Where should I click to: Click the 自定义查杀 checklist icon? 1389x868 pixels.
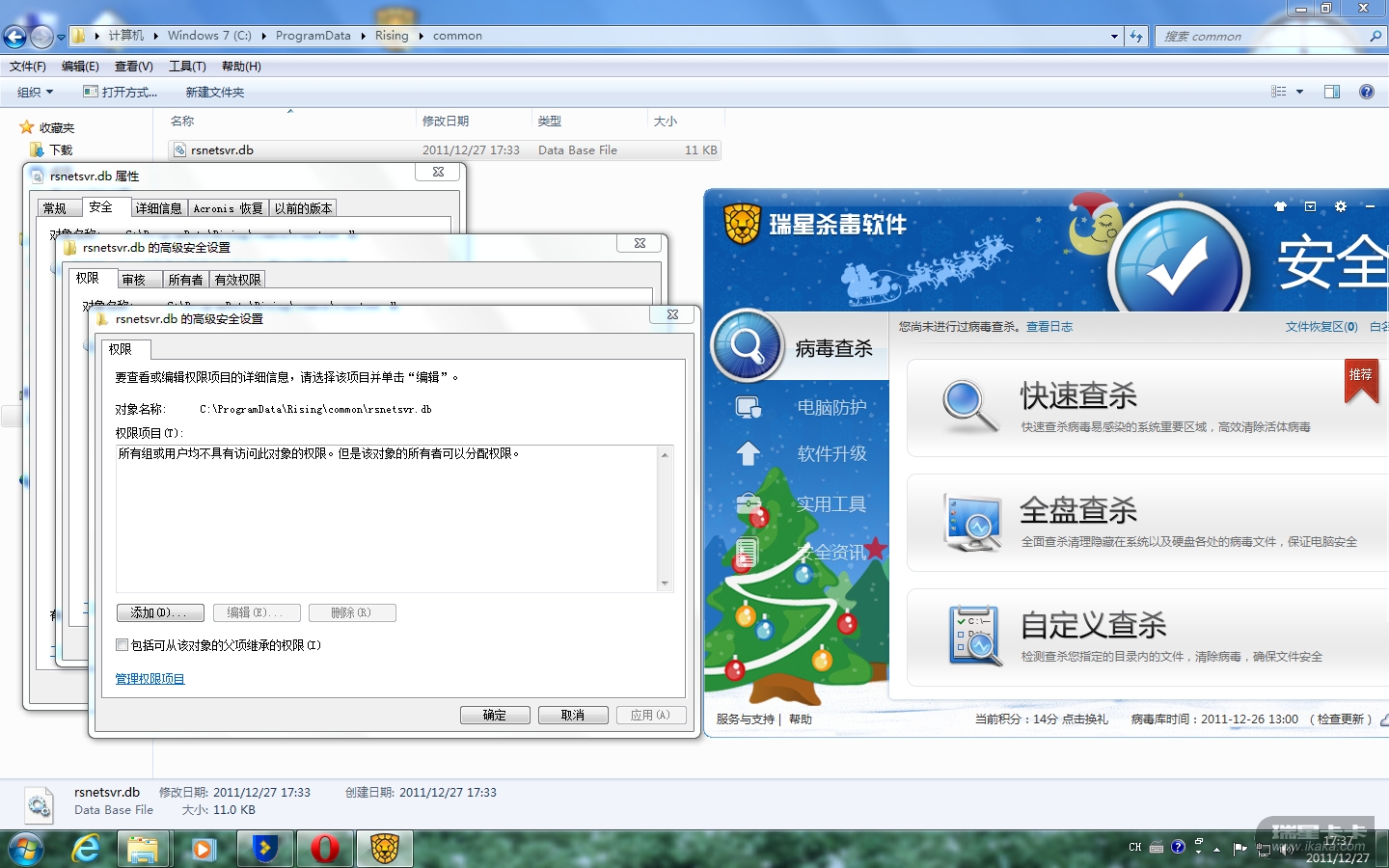(975, 636)
